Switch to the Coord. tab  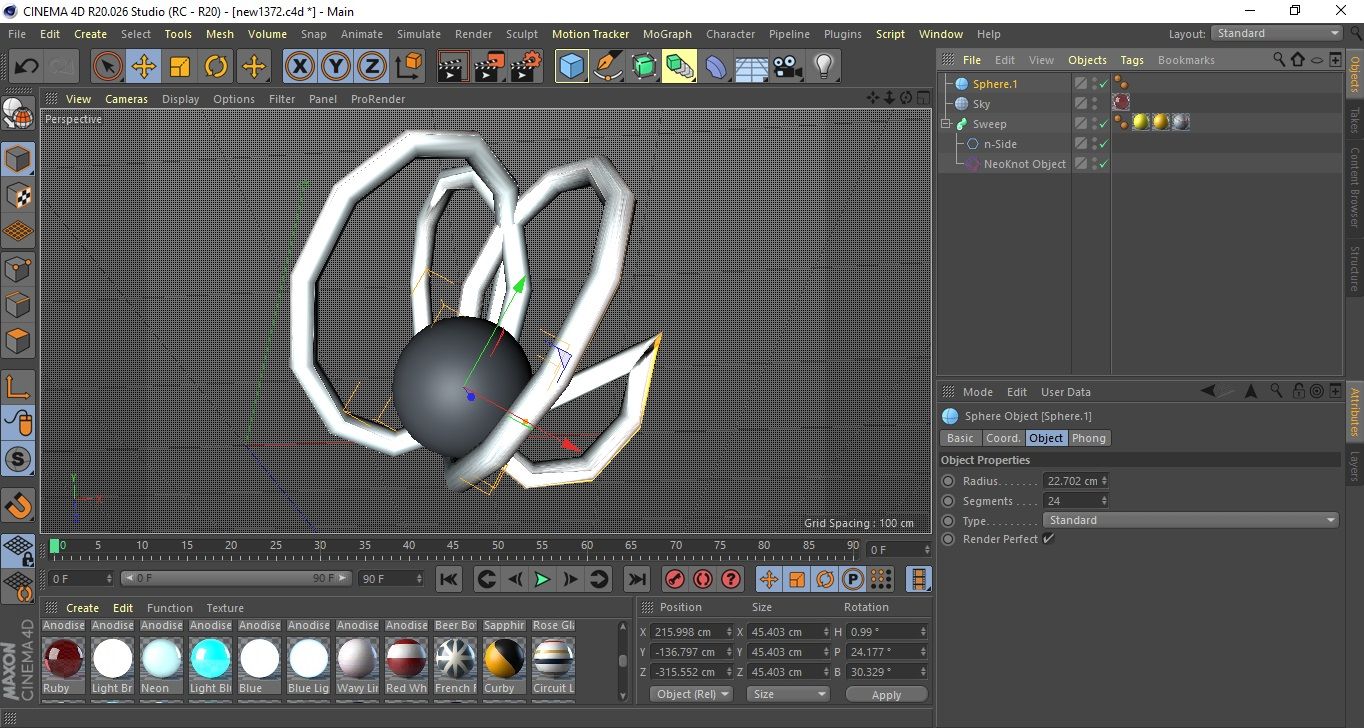(x=1003, y=438)
